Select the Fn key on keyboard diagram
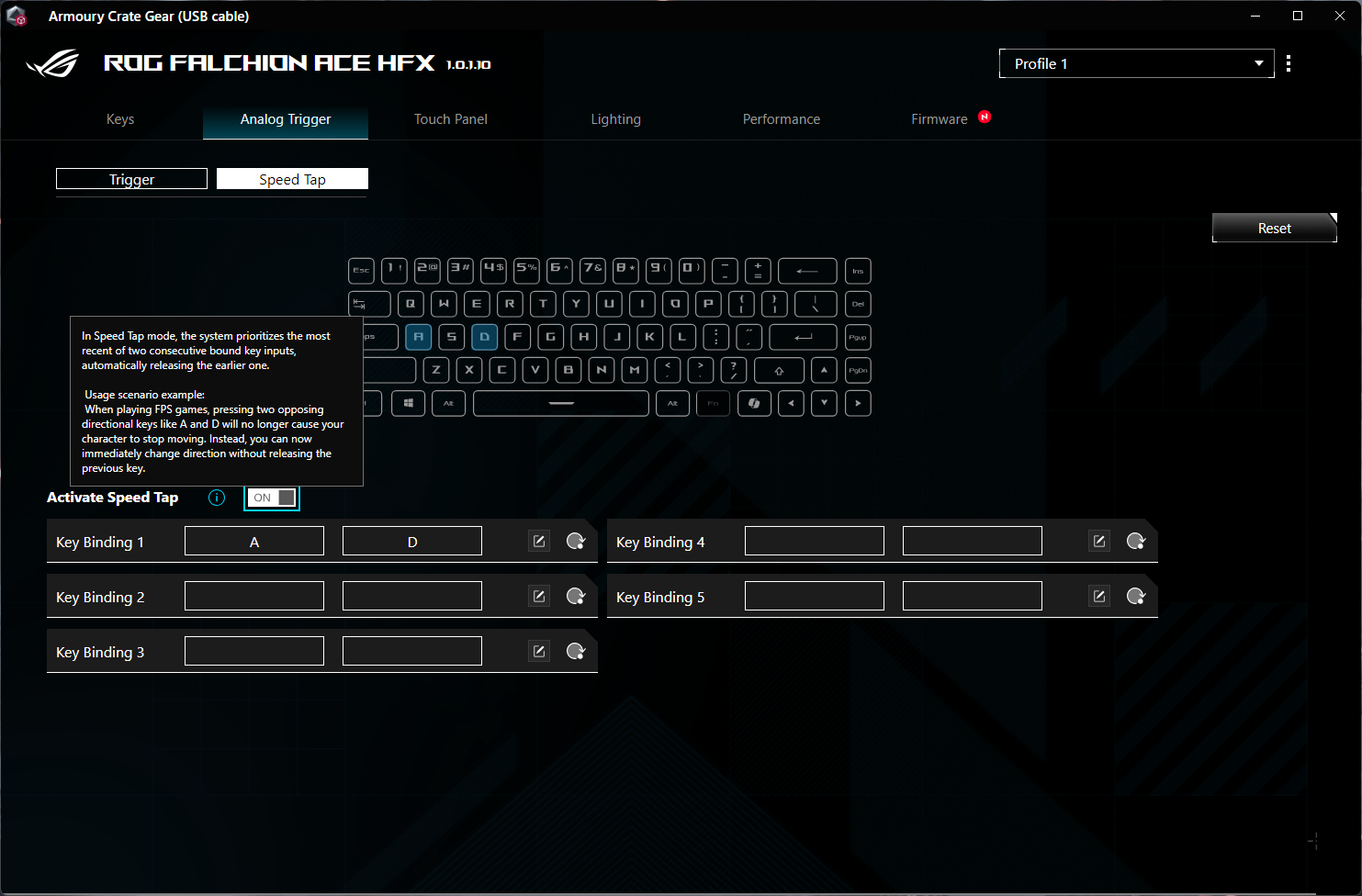 click(713, 403)
